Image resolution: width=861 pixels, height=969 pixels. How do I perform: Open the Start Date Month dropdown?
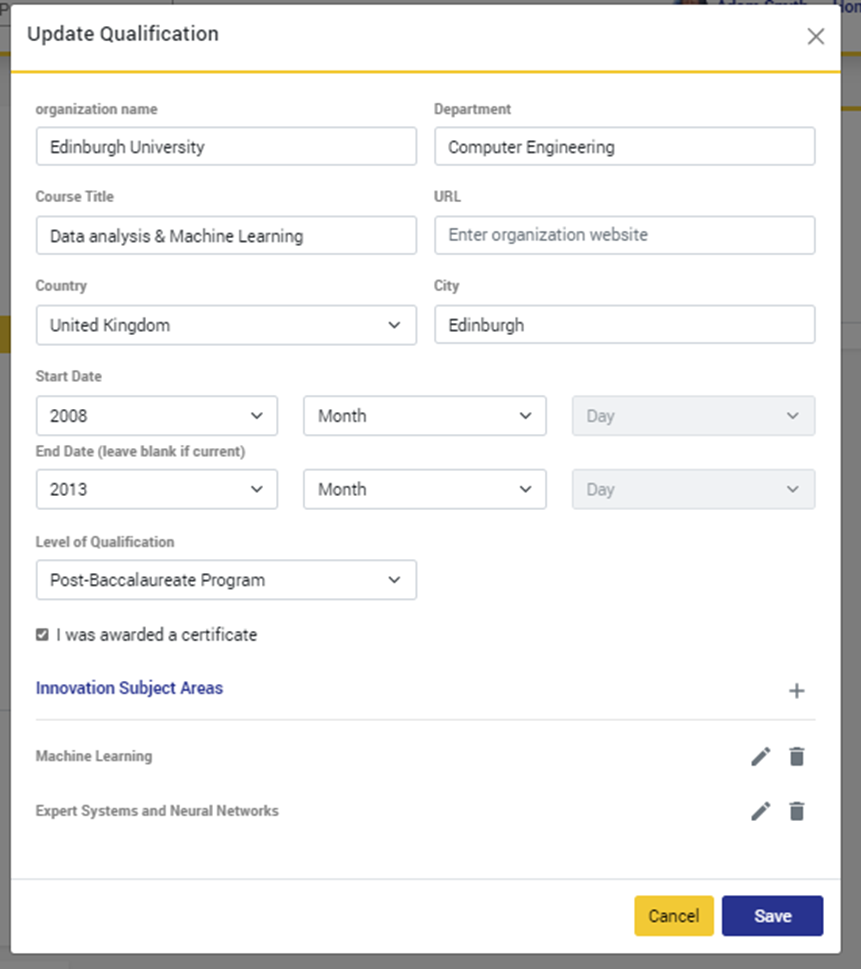425,416
